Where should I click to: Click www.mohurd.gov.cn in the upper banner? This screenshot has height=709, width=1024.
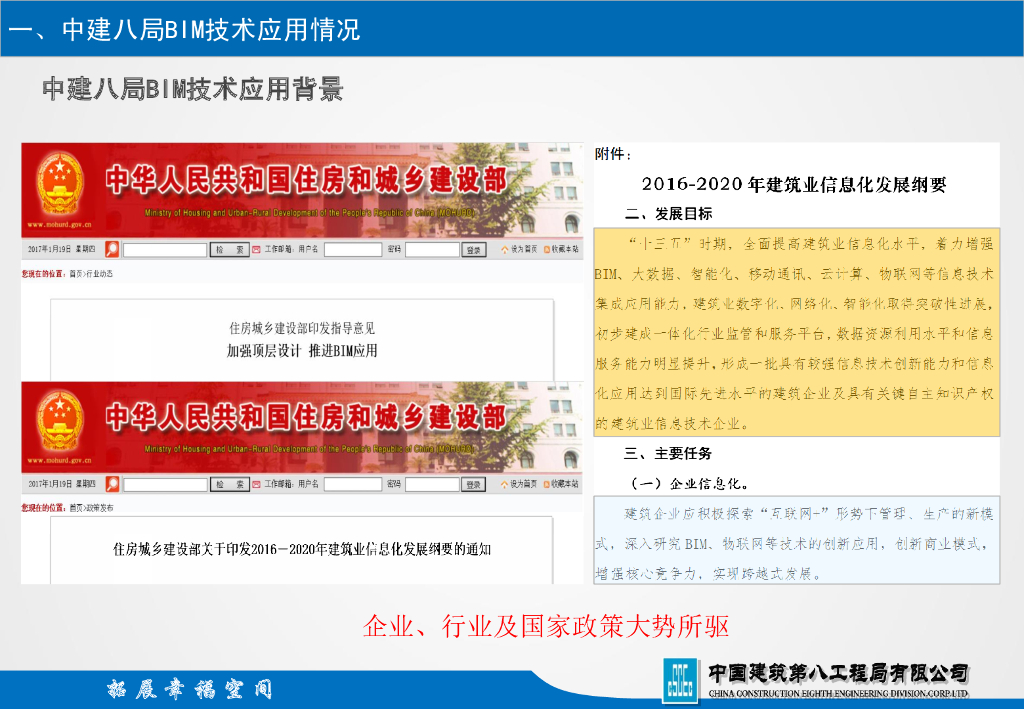(59, 225)
